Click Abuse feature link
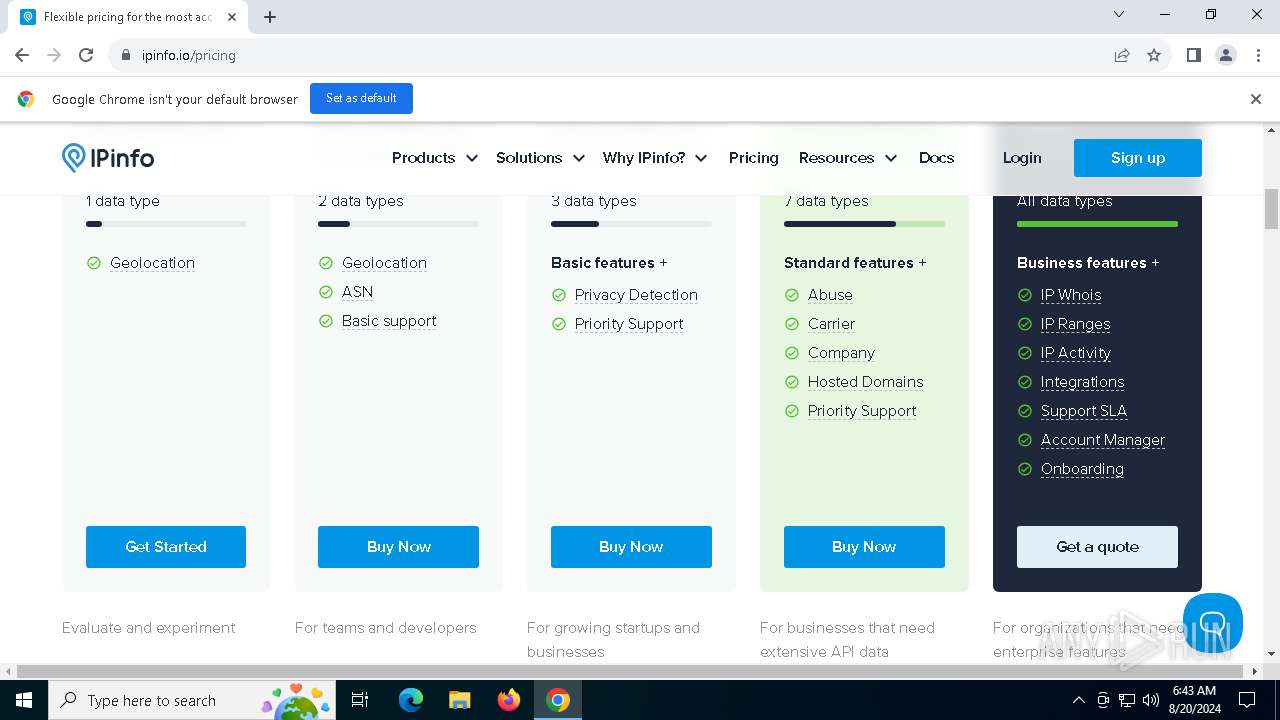This screenshot has width=1280, height=720. tap(830, 295)
